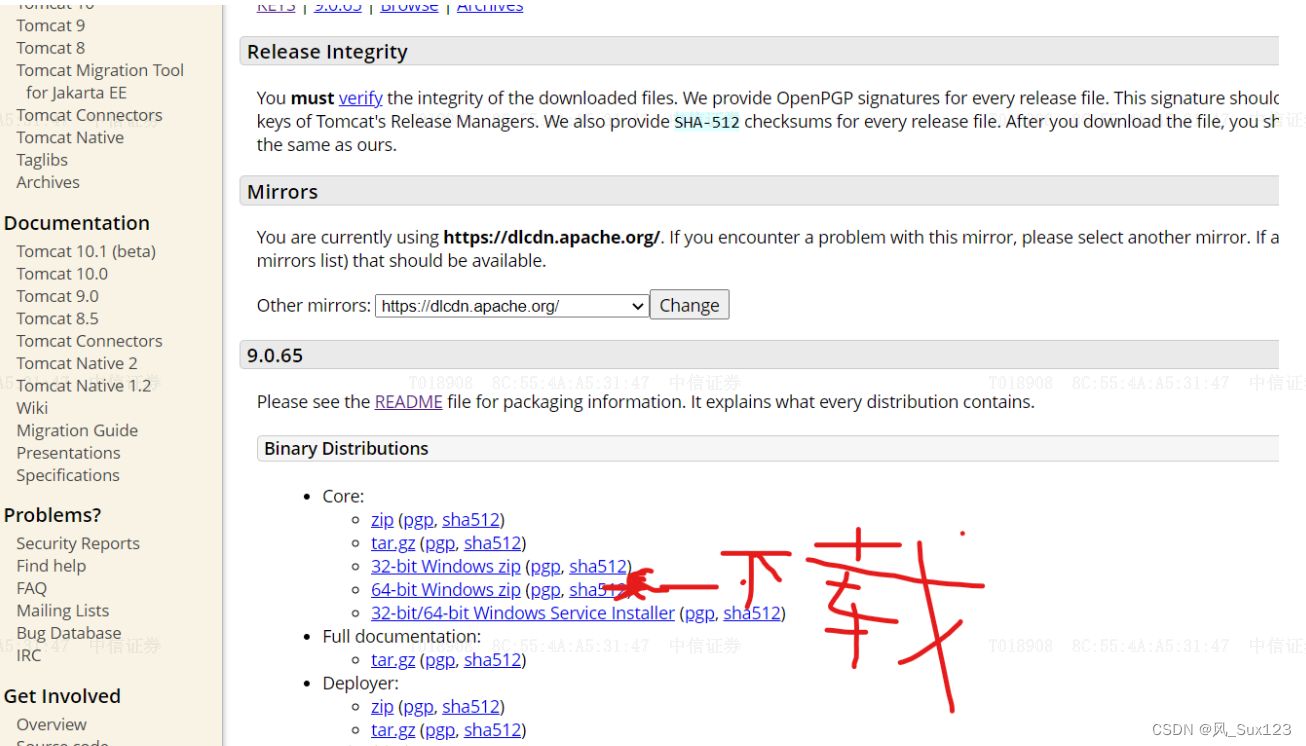Click the Release Integrity section heading
The image size is (1306, 746).
327,52
